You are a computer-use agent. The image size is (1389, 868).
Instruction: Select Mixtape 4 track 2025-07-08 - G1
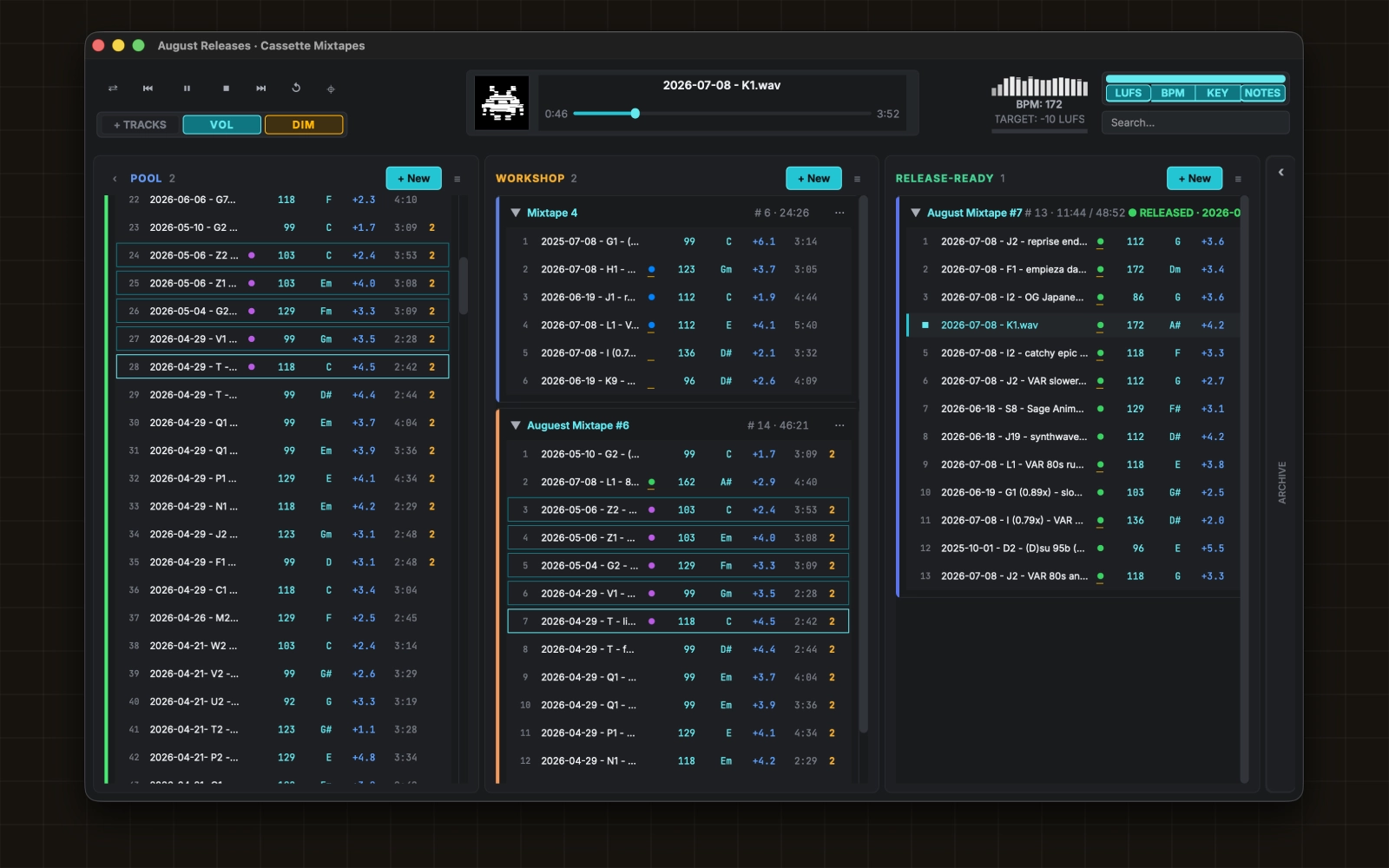677,242
